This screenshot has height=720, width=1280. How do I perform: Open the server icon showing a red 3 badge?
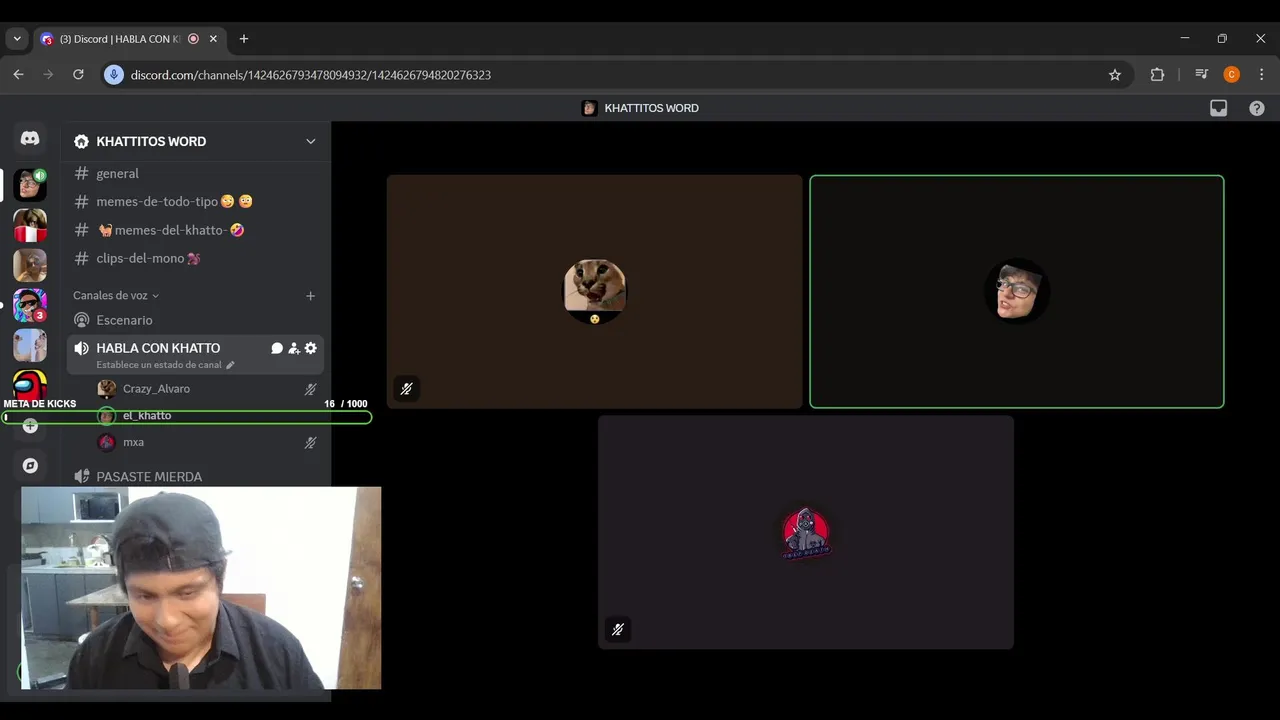pos(30,305)
